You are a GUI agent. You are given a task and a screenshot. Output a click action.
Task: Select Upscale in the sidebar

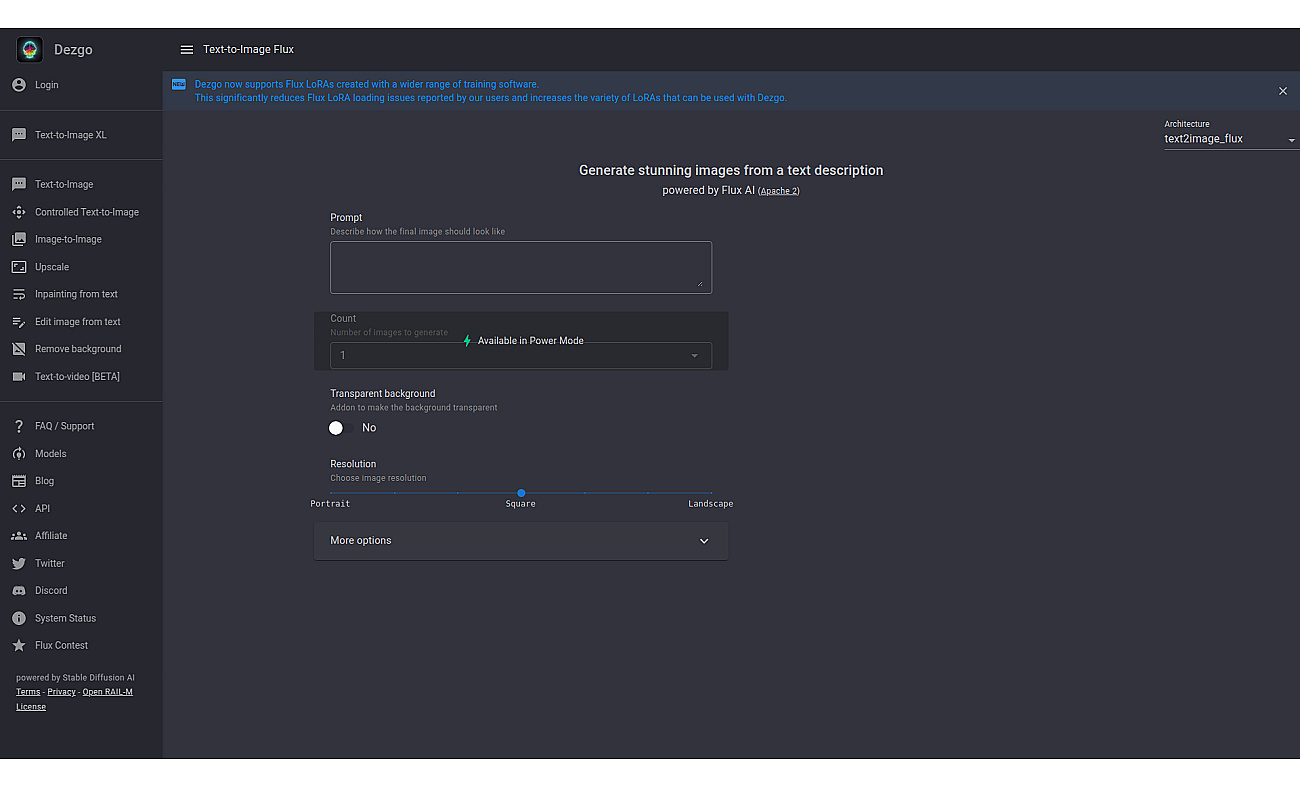tap(52, 267)
